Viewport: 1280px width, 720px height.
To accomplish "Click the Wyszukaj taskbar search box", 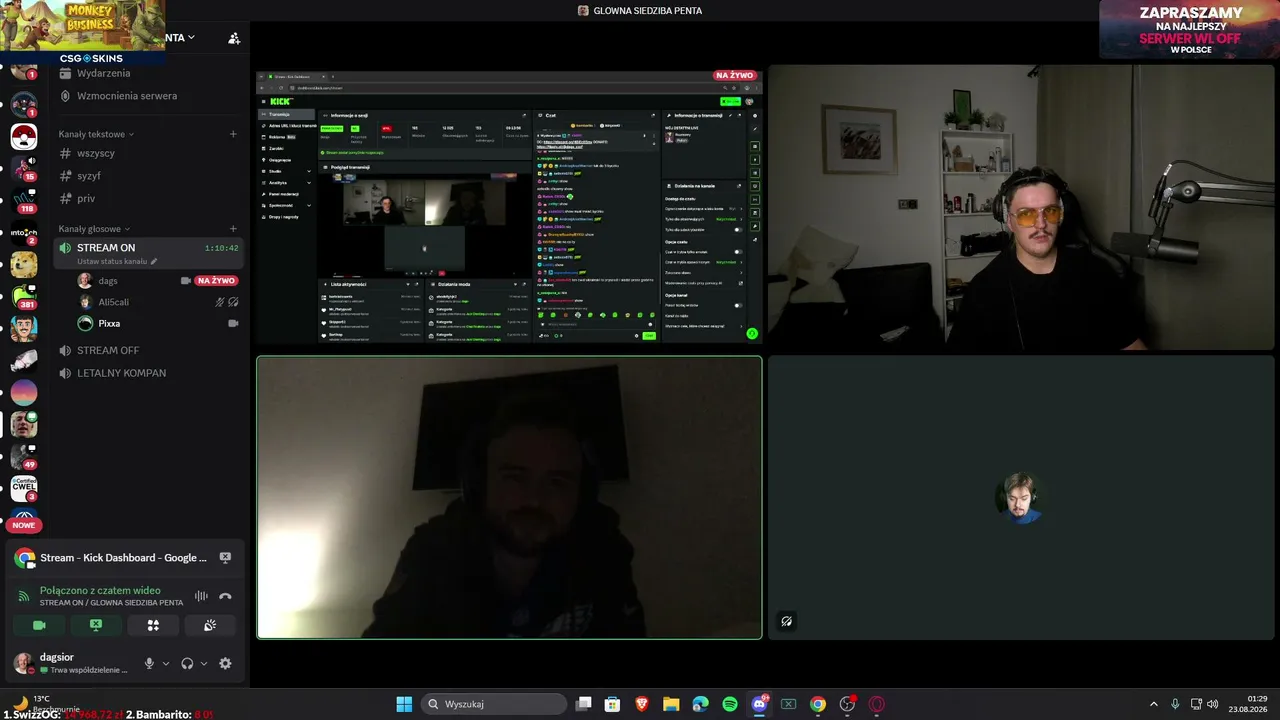I will coord(494,704).
